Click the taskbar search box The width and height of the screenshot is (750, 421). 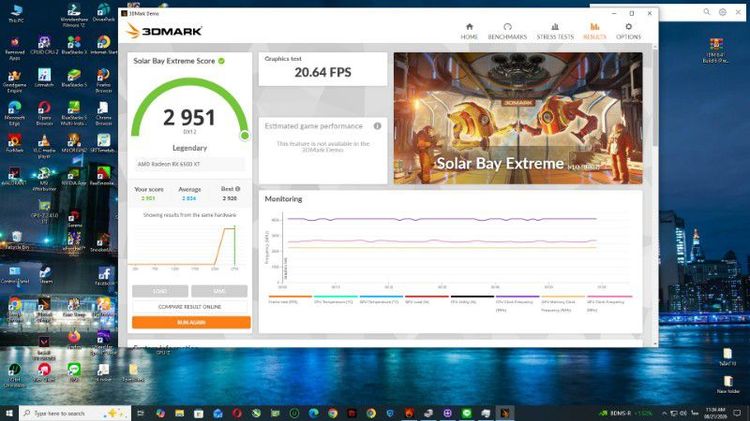pos(75,413)
